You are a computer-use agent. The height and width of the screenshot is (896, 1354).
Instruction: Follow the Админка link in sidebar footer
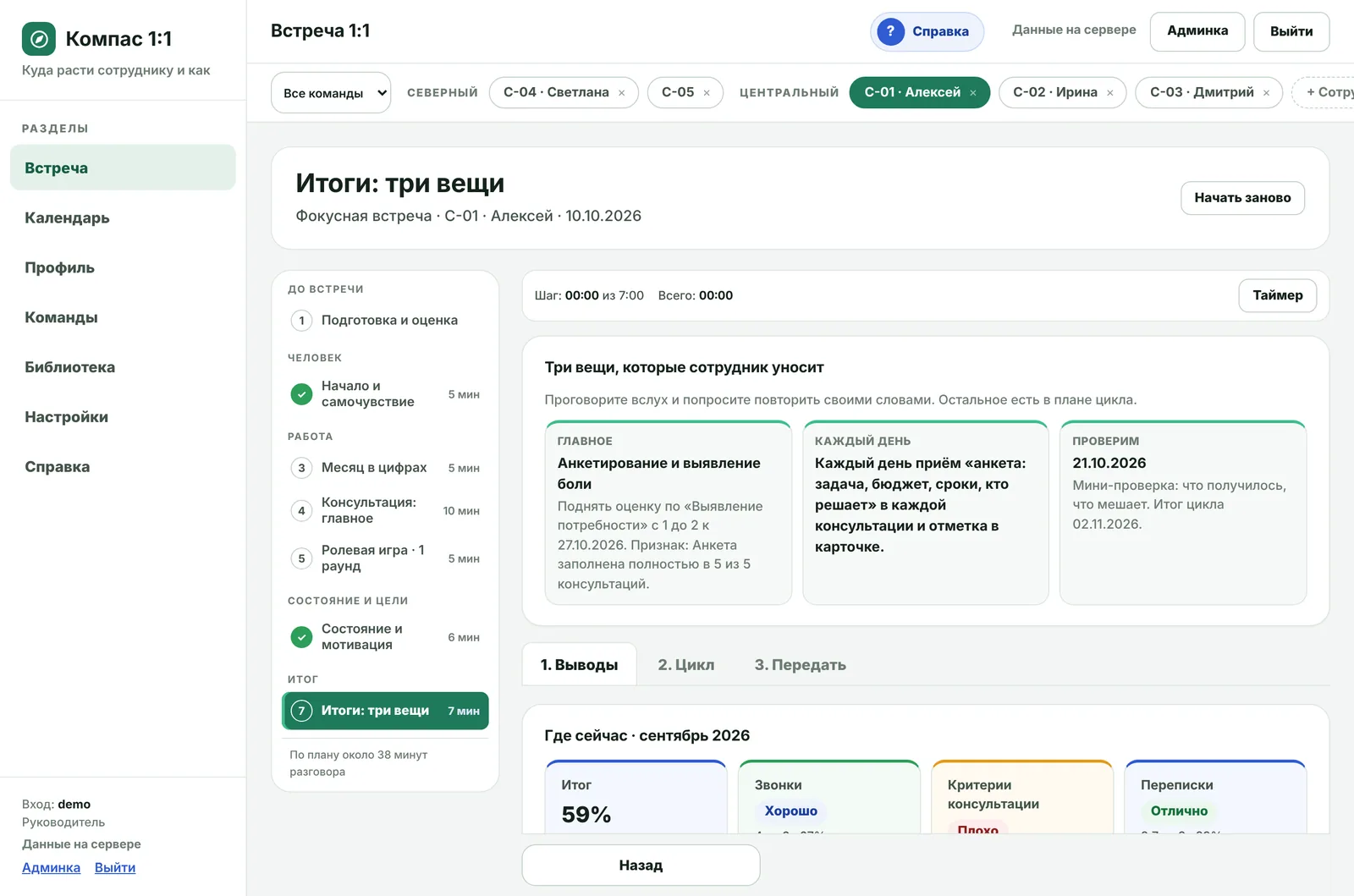51,867
